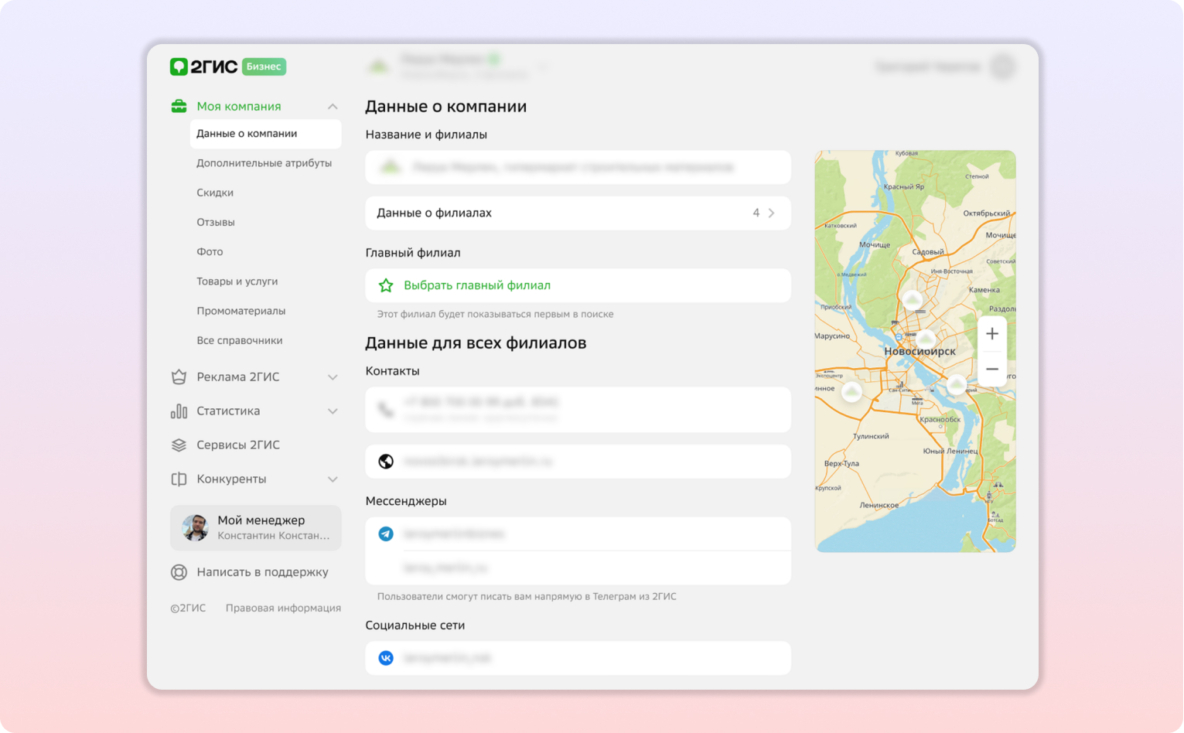
Task: Zoom out on the map
Action: [992, 369]
